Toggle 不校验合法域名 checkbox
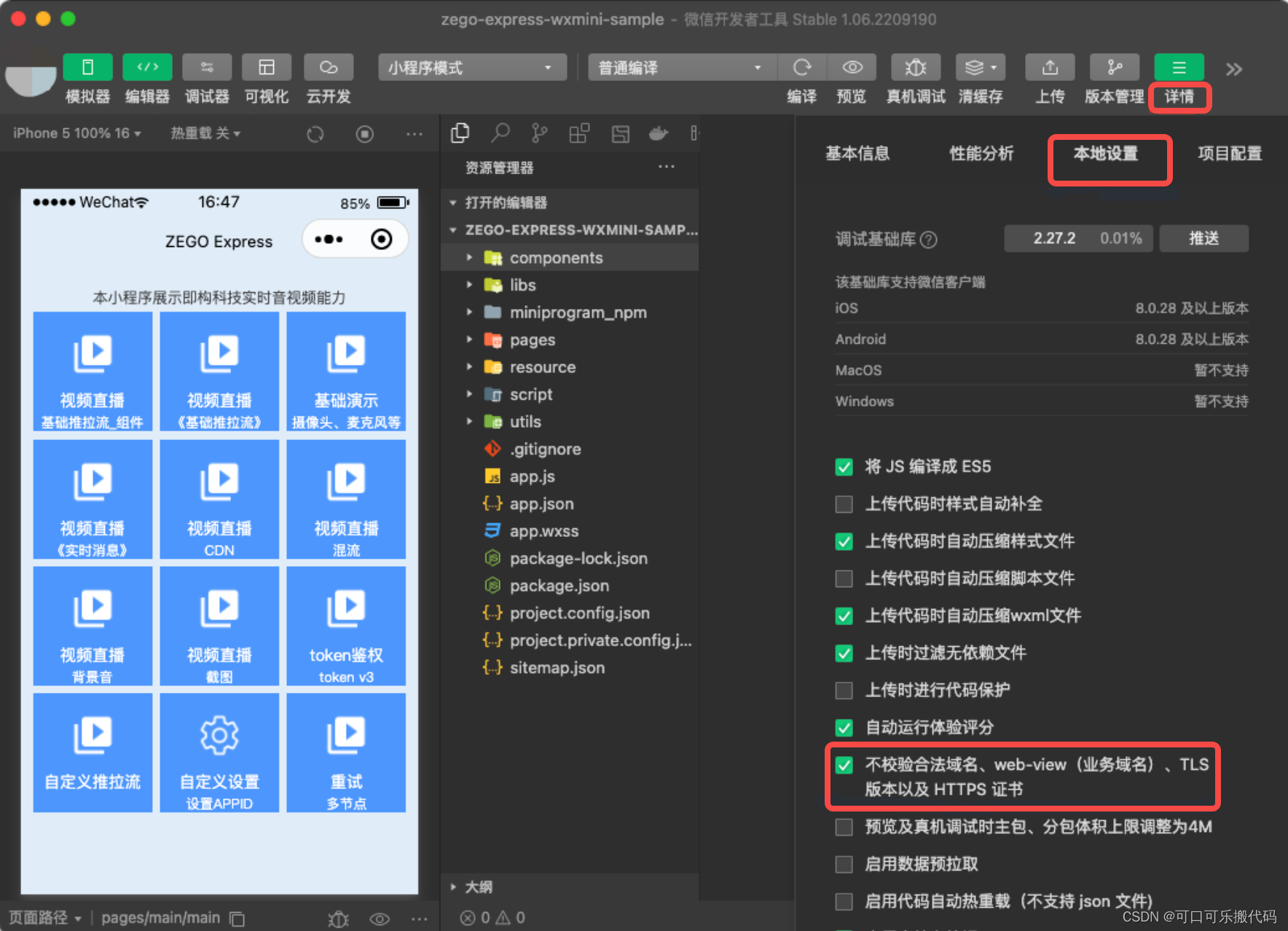This screenshot has width=1288, height=931. tap(844, 765)
